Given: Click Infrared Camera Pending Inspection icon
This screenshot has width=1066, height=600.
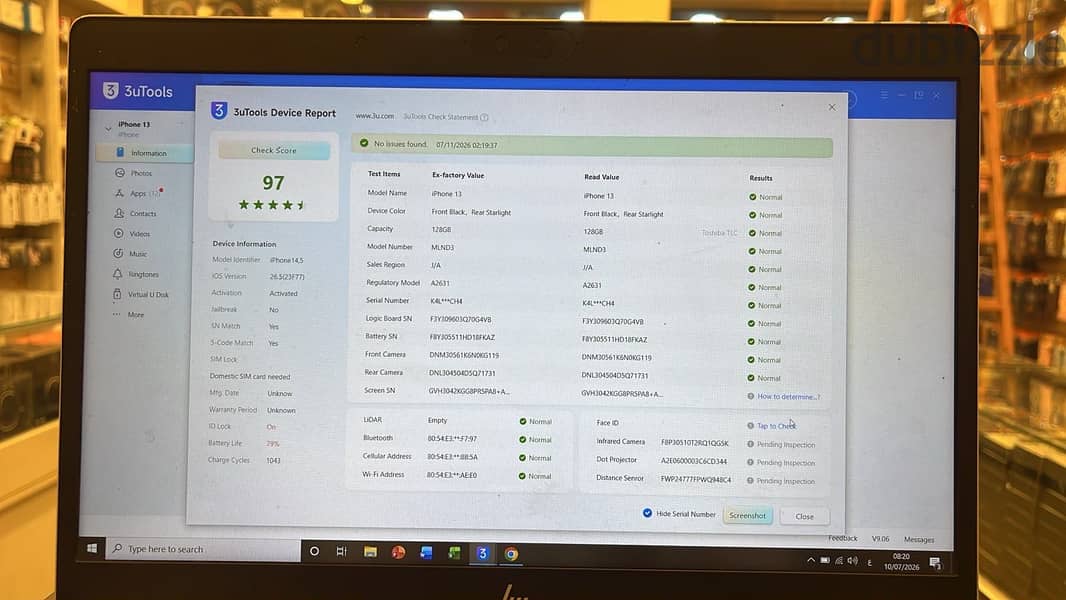Looking at the screenshot, I should point(751,444).
